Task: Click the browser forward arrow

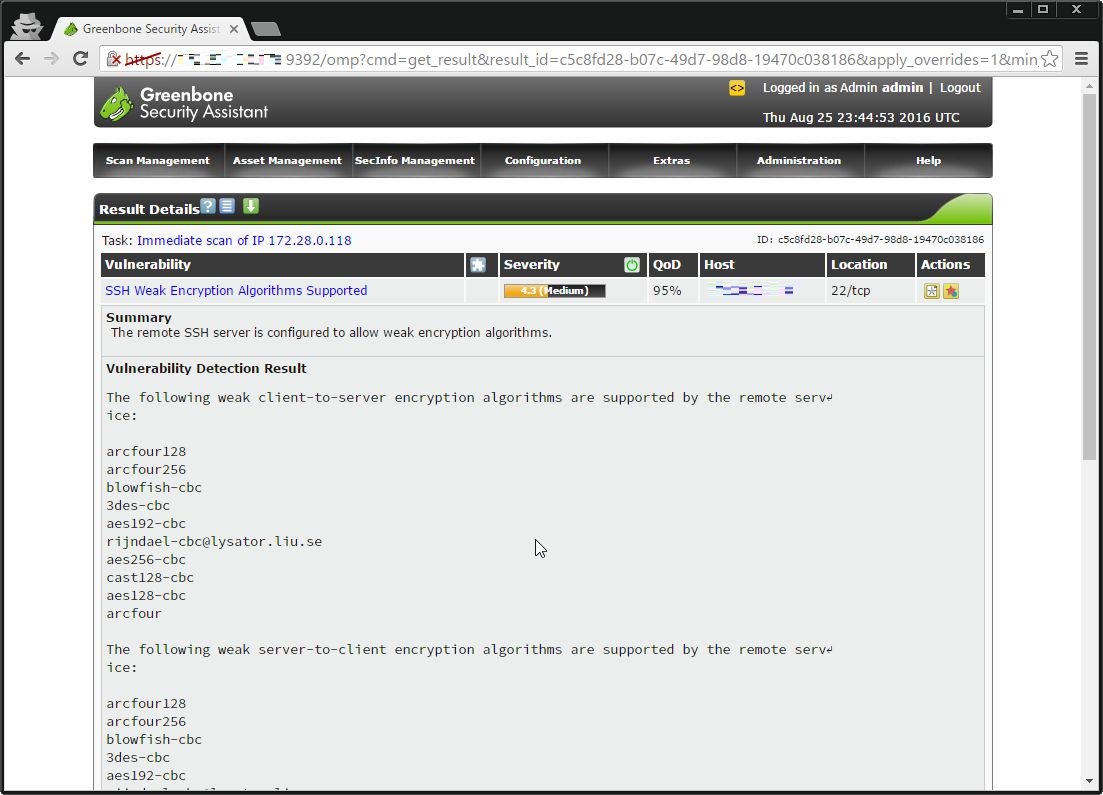Action: click(x=51, y=58)
